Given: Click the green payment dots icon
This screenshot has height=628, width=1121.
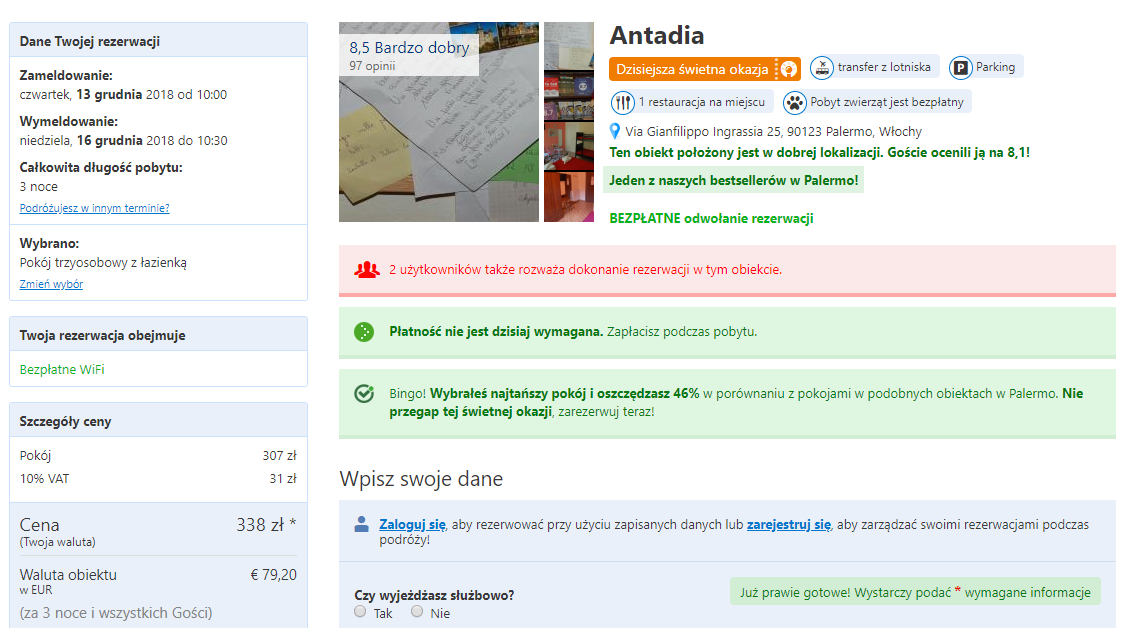Looking at the screenshot, I should point(364,332).
